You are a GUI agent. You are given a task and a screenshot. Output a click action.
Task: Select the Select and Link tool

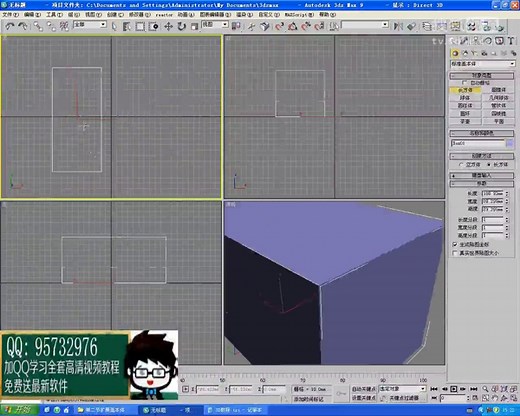tap(38, 26)
